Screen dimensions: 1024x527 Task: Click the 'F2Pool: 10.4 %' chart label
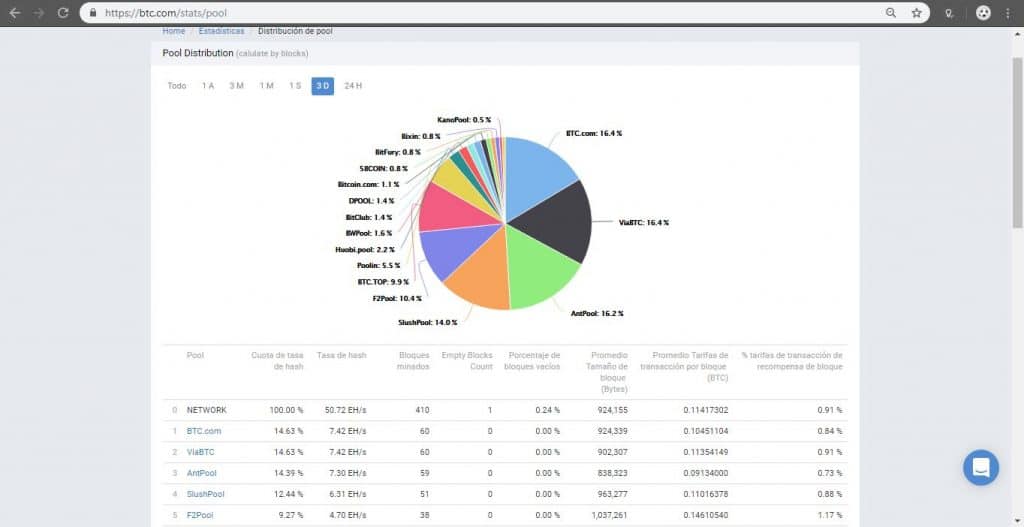(x=396, y=298)
